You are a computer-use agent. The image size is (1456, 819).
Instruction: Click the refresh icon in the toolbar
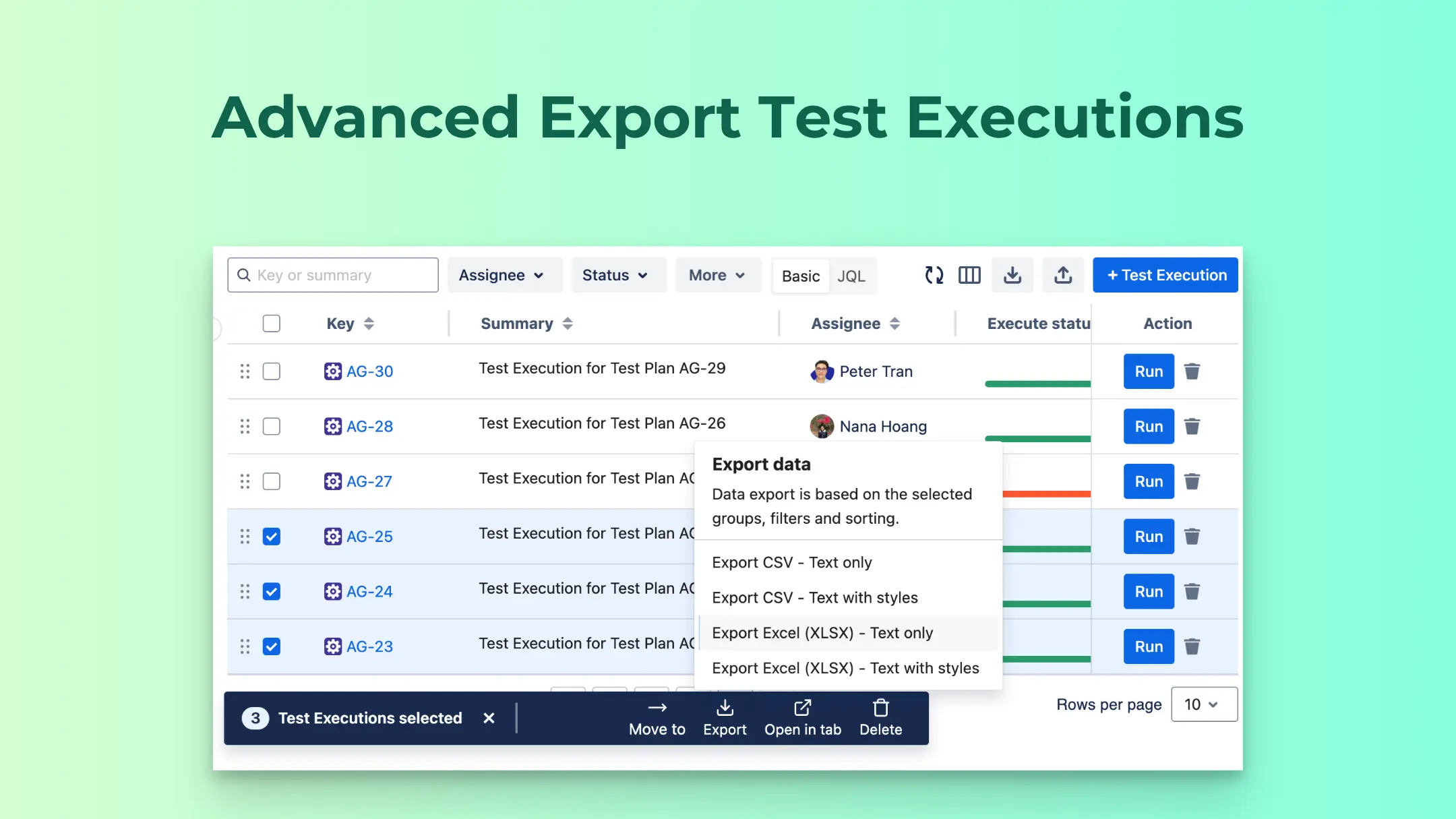(934, 275)
